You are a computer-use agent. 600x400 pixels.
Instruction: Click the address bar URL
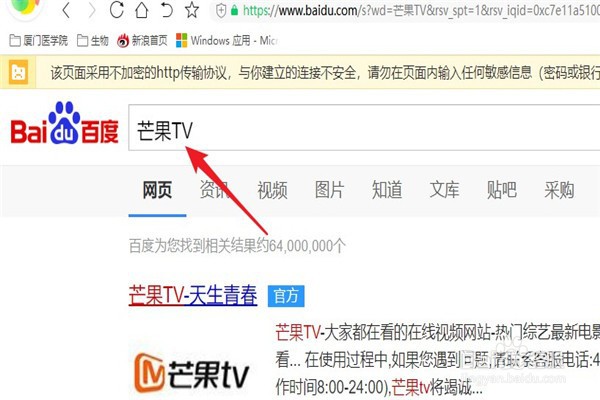pos(421,11)
